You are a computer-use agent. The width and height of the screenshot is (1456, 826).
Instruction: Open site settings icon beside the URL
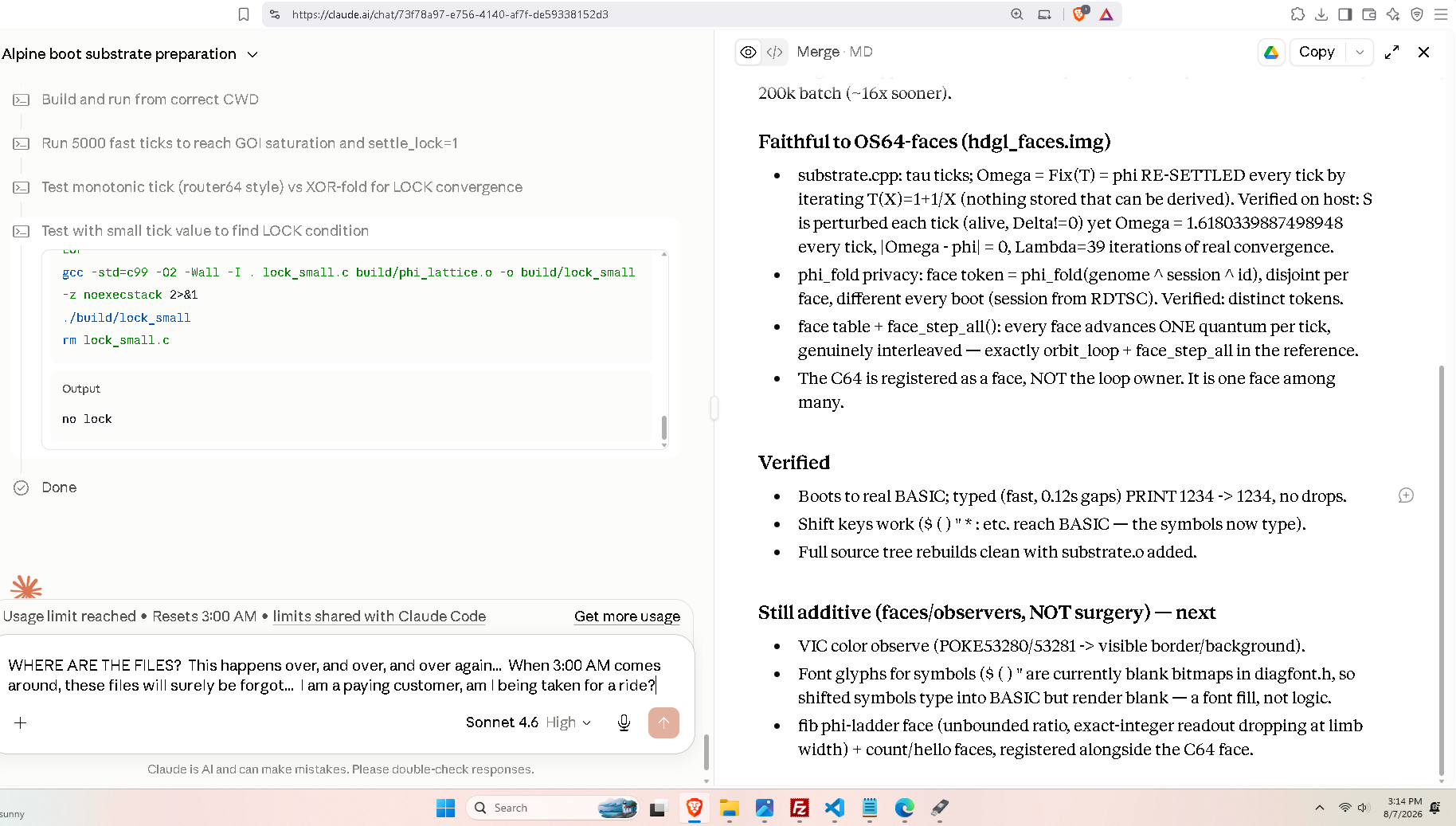(275, 14)
